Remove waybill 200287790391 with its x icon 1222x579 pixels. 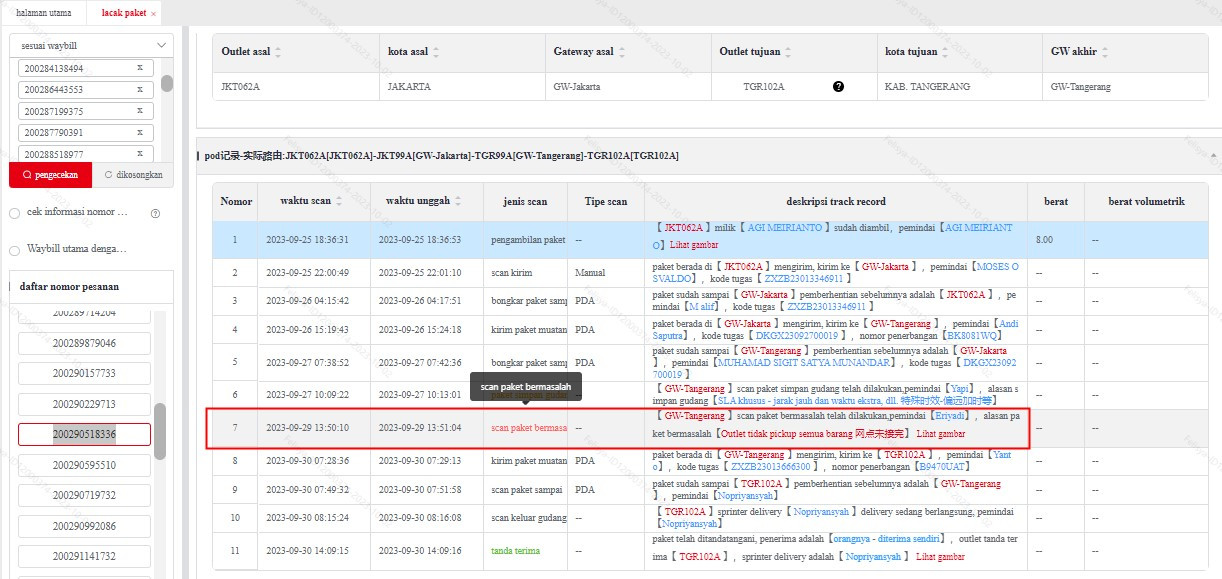click(x=140, y=132)
